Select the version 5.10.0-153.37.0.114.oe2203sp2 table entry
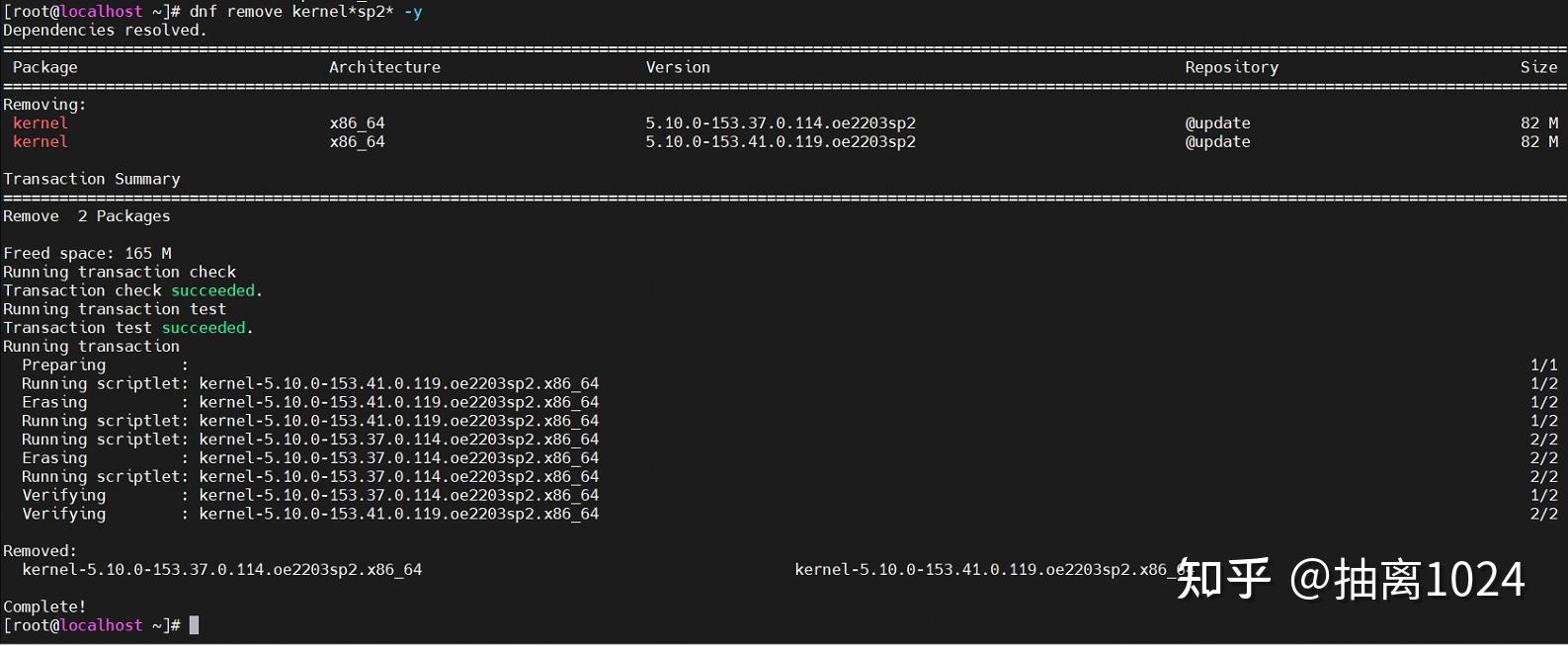 pyautogui.click(x=781, y=123)
